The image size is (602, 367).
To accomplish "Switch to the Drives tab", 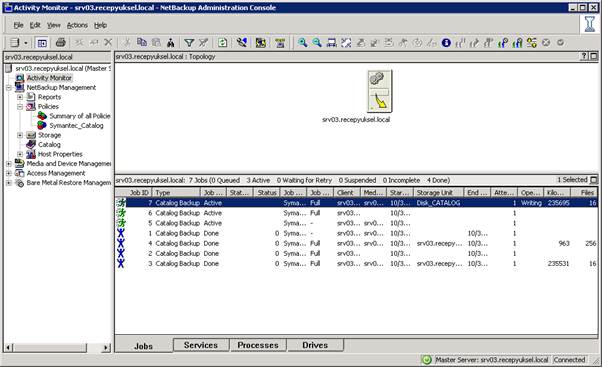I will [x=315, y=345].
